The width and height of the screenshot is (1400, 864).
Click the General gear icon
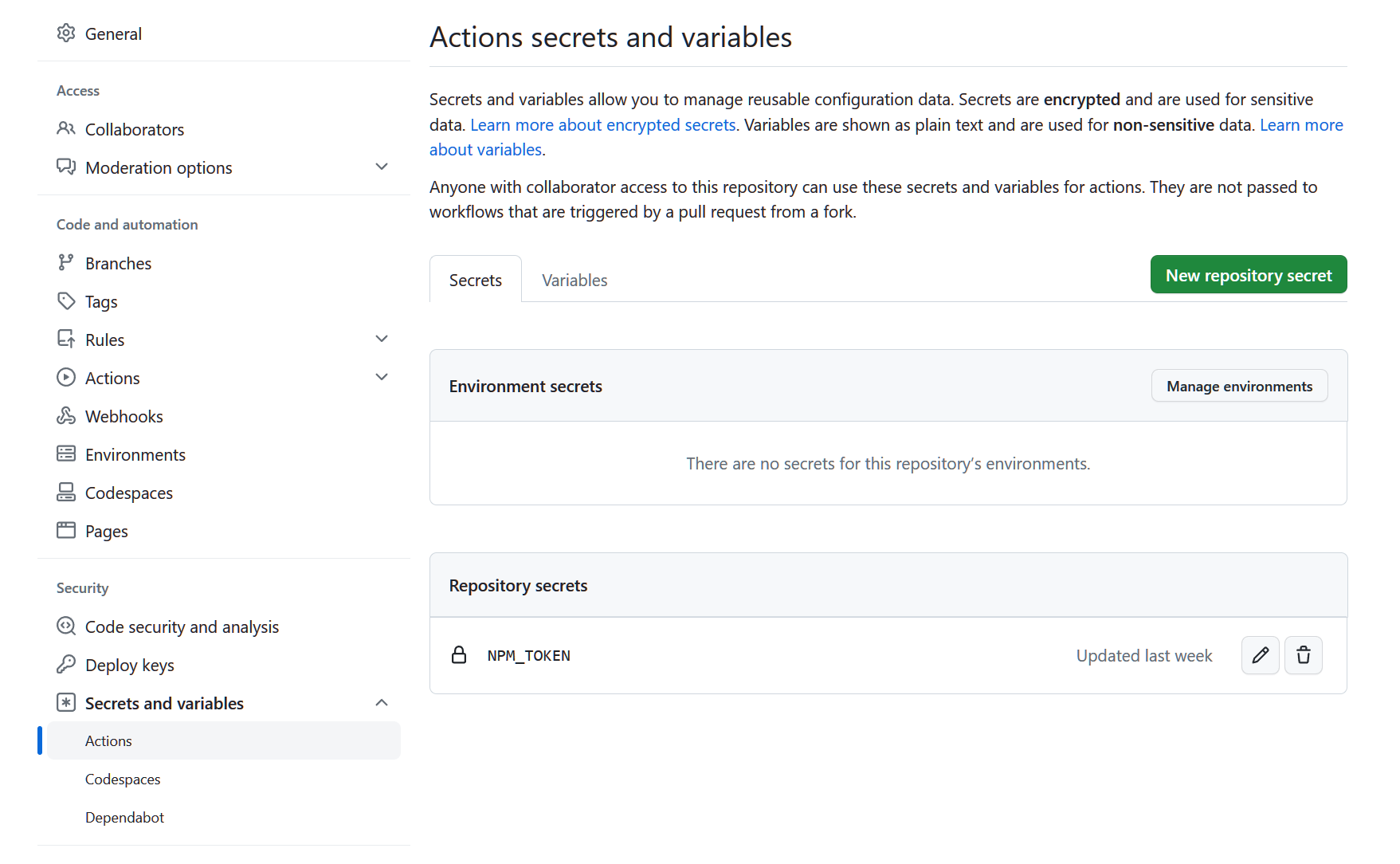pyautogui.click(x=66, y=33)
